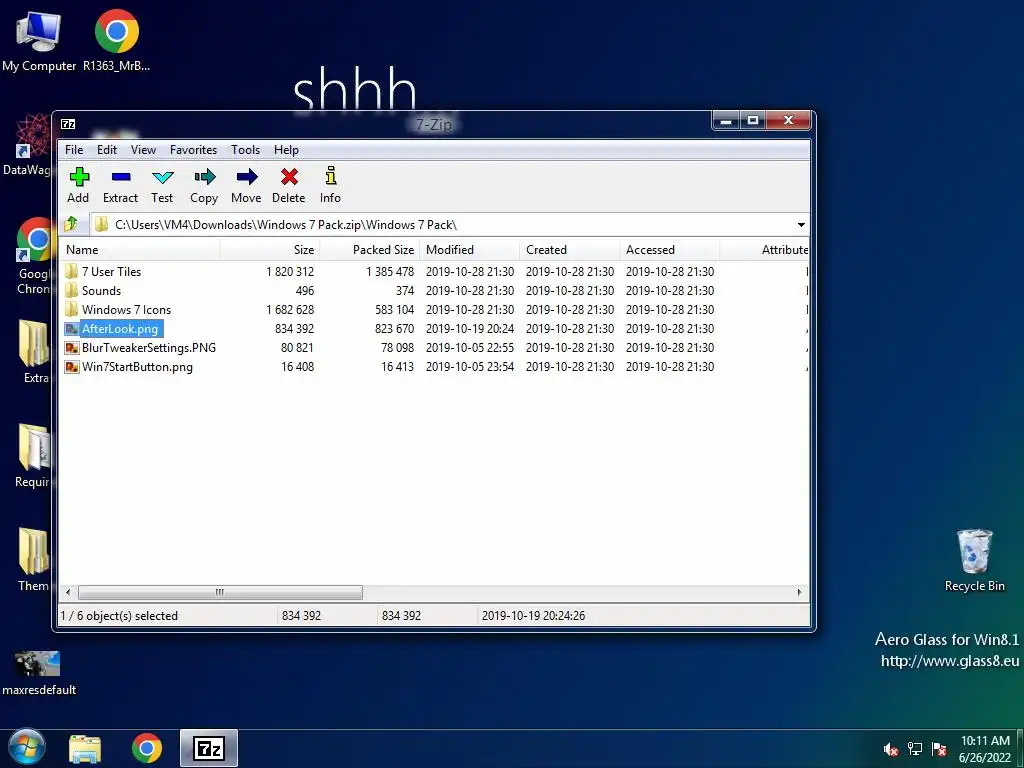Click the muted volume tray icon
This screenshot has width=1024, height=768.
point(890,749)
